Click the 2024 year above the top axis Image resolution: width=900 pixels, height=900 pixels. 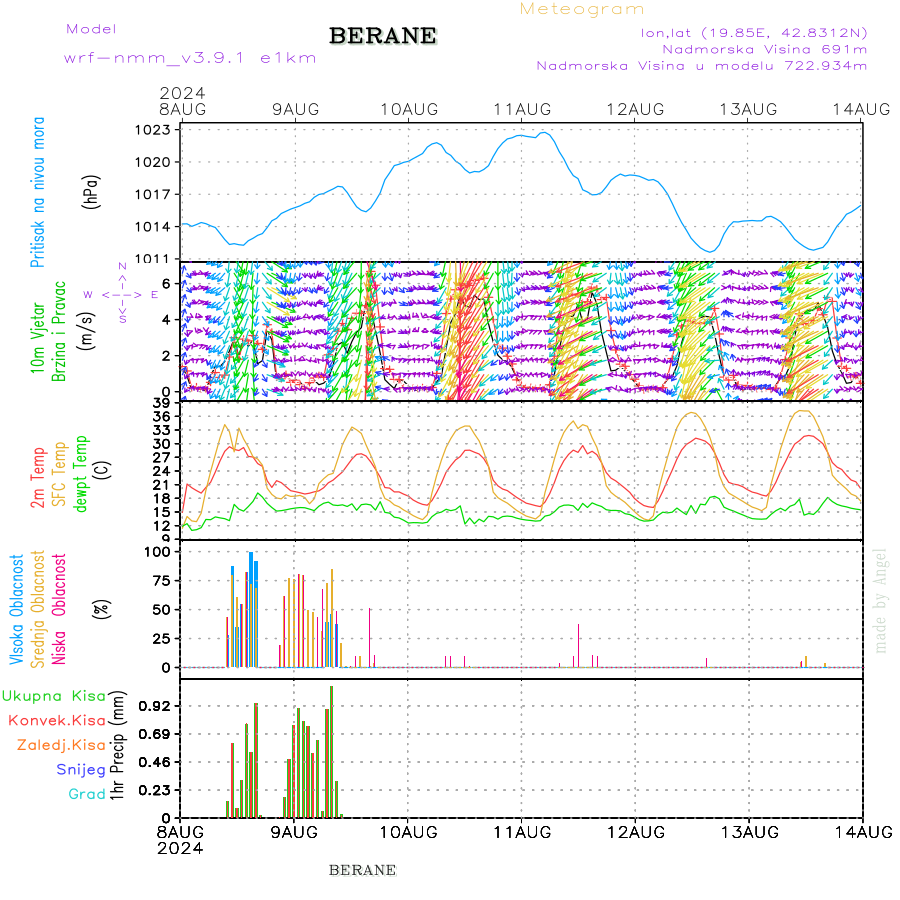pos(182,92)
